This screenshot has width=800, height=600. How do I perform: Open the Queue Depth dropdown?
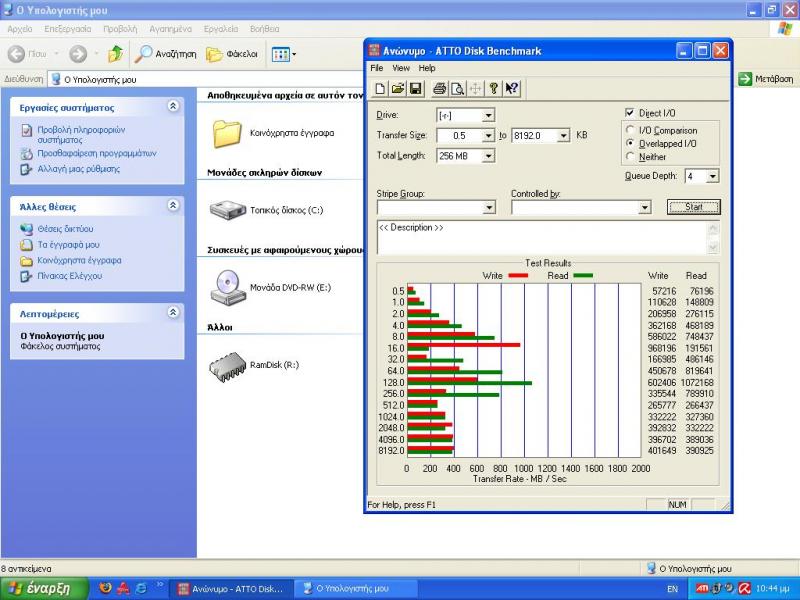(713, 176)
